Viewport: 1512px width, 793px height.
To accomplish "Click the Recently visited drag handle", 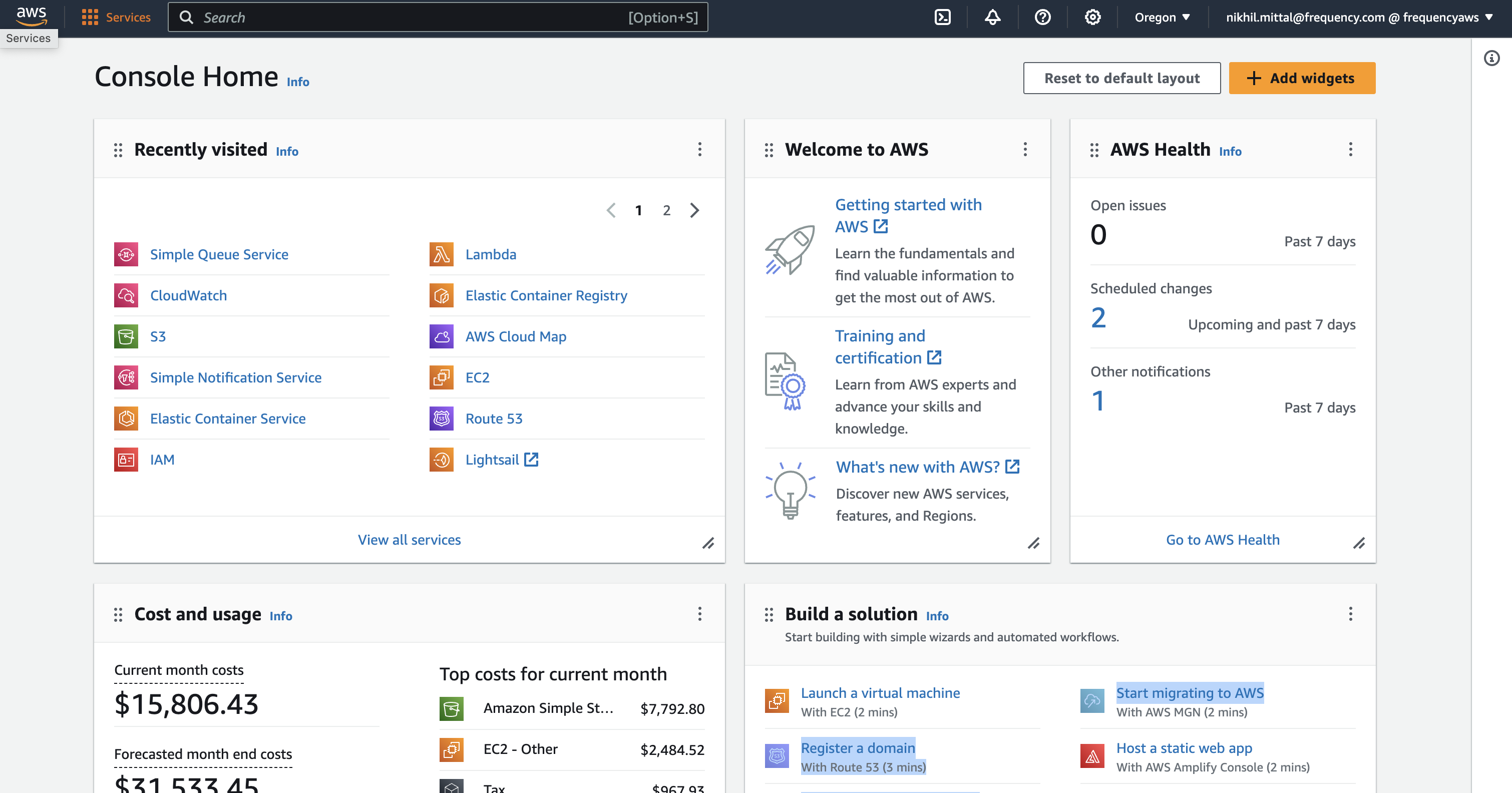I will click(x=118, y=150).
